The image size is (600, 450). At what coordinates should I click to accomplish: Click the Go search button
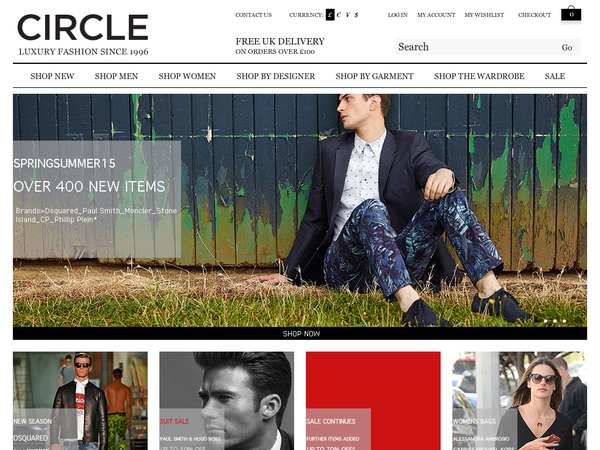click(x=567, y=47)
